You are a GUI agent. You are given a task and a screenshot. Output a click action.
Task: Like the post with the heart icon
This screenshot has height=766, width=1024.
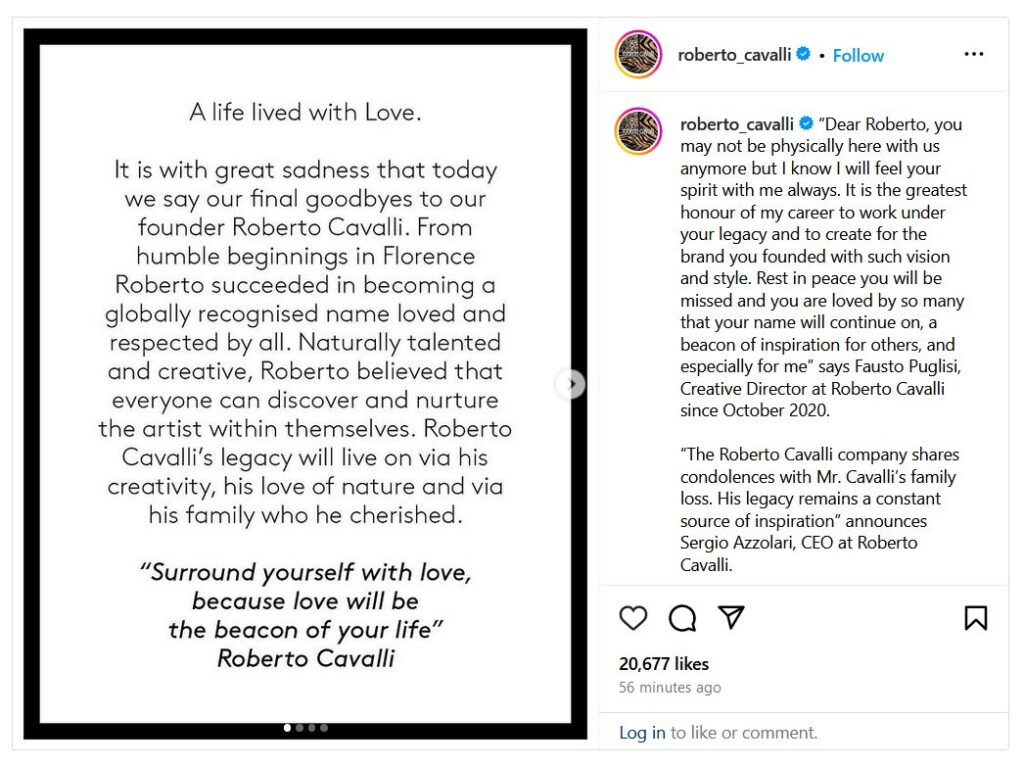(633, 618)
